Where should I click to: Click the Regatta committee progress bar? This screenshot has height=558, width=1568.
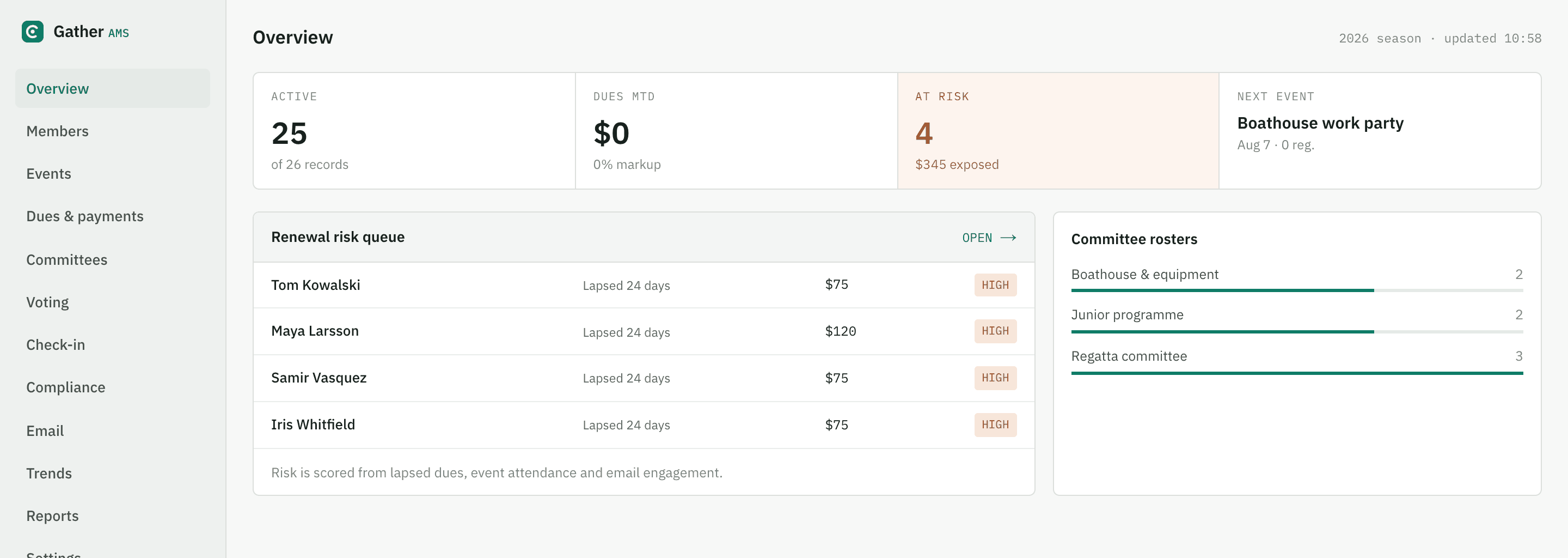pyautogui.click(x=1297, y=373)
